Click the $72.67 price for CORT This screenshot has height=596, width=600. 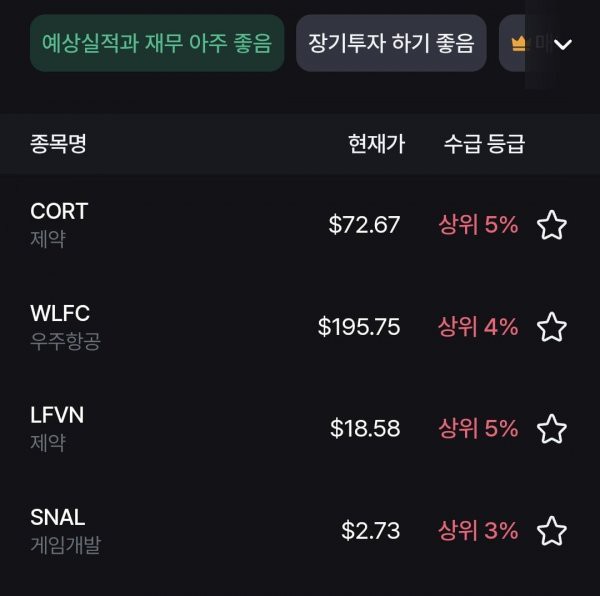364,225
